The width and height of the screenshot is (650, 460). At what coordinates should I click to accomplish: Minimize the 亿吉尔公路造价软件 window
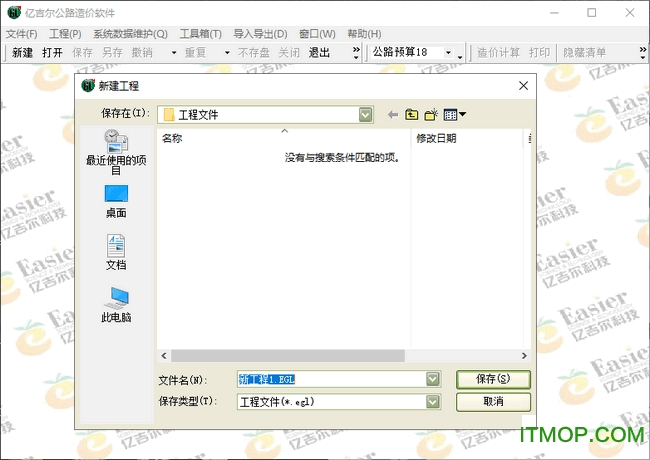(x=554, y=13)
